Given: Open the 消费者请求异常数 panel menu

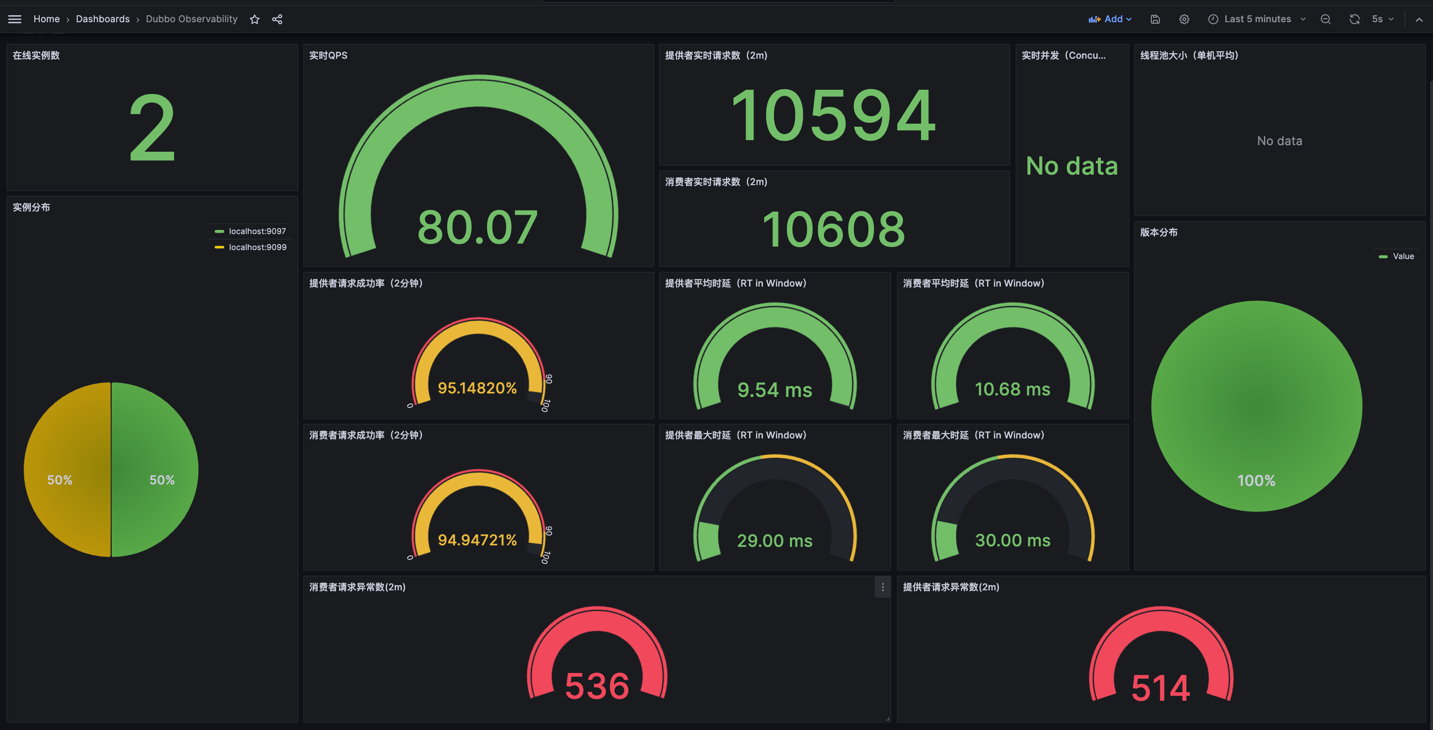Looking at the screenshot, I should (881, 587).
